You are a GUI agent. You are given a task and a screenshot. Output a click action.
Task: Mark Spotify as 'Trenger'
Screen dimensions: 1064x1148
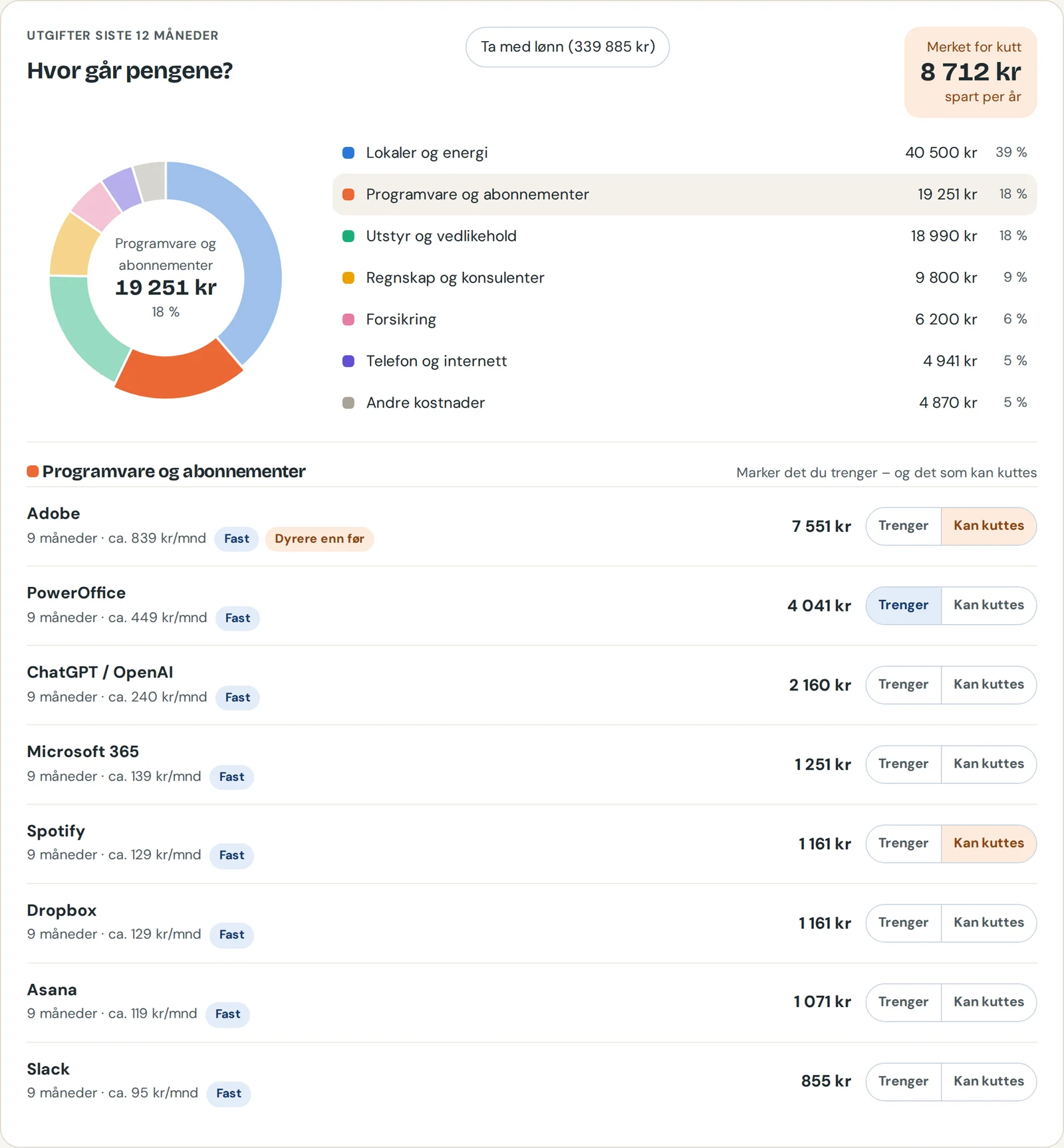pos(903,844)
